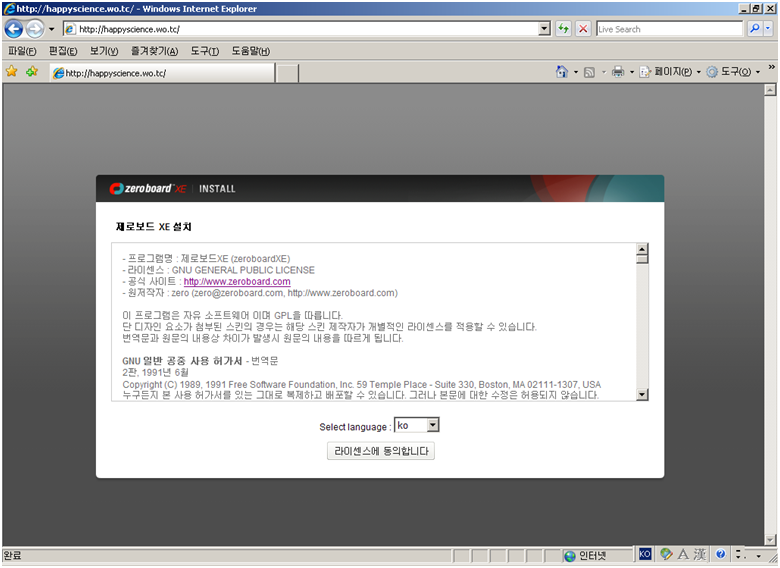780x568 pixels.
Task: Click the 제로보드 XE 설치 heading
Action: tap(153, 227)
